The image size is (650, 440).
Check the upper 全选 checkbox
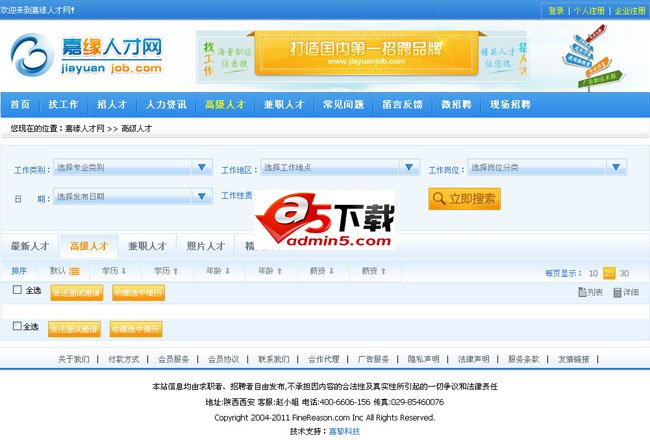(17, 289)
